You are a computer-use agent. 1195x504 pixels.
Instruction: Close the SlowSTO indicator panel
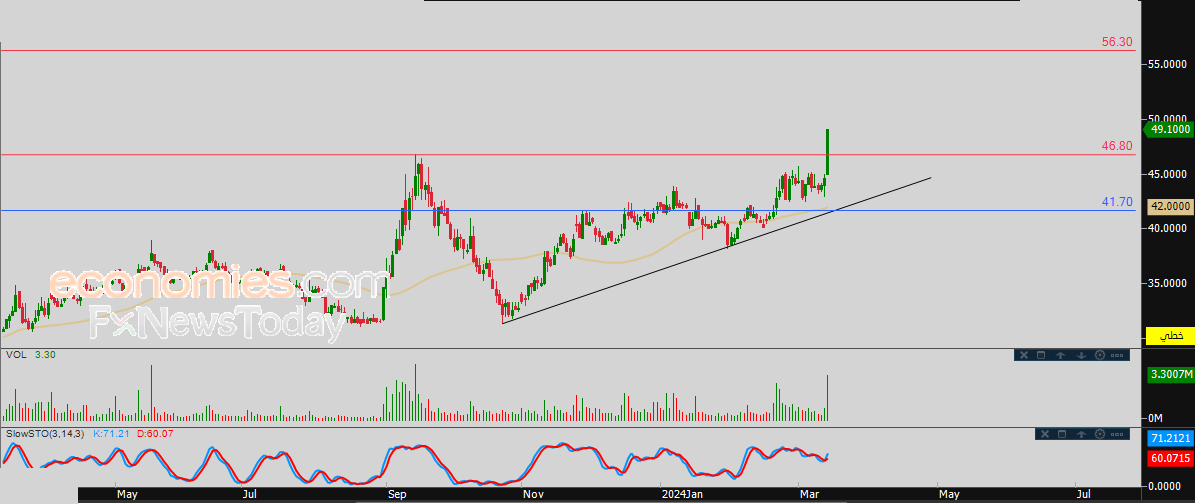pos(1045,434)
